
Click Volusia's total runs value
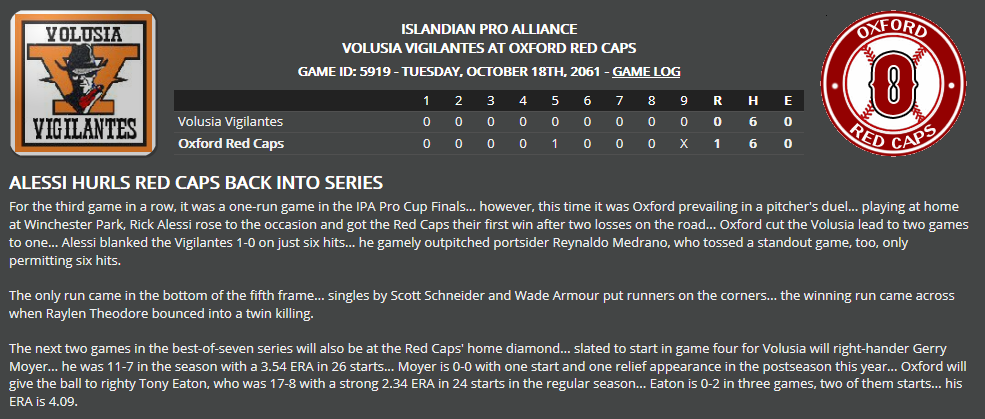point(717,121)
